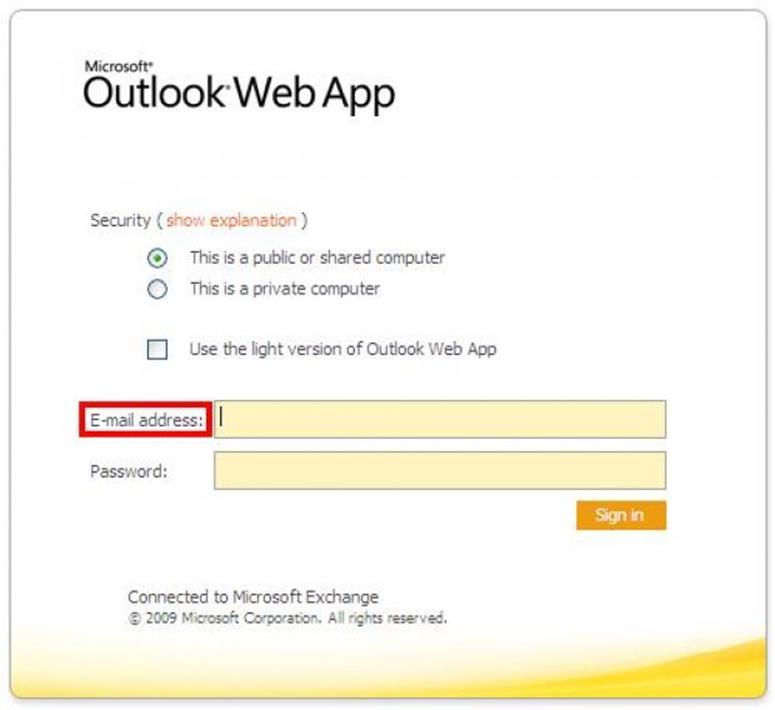775x710 pixels.
Task: Open the show explanation link
Action: (231, 221)
